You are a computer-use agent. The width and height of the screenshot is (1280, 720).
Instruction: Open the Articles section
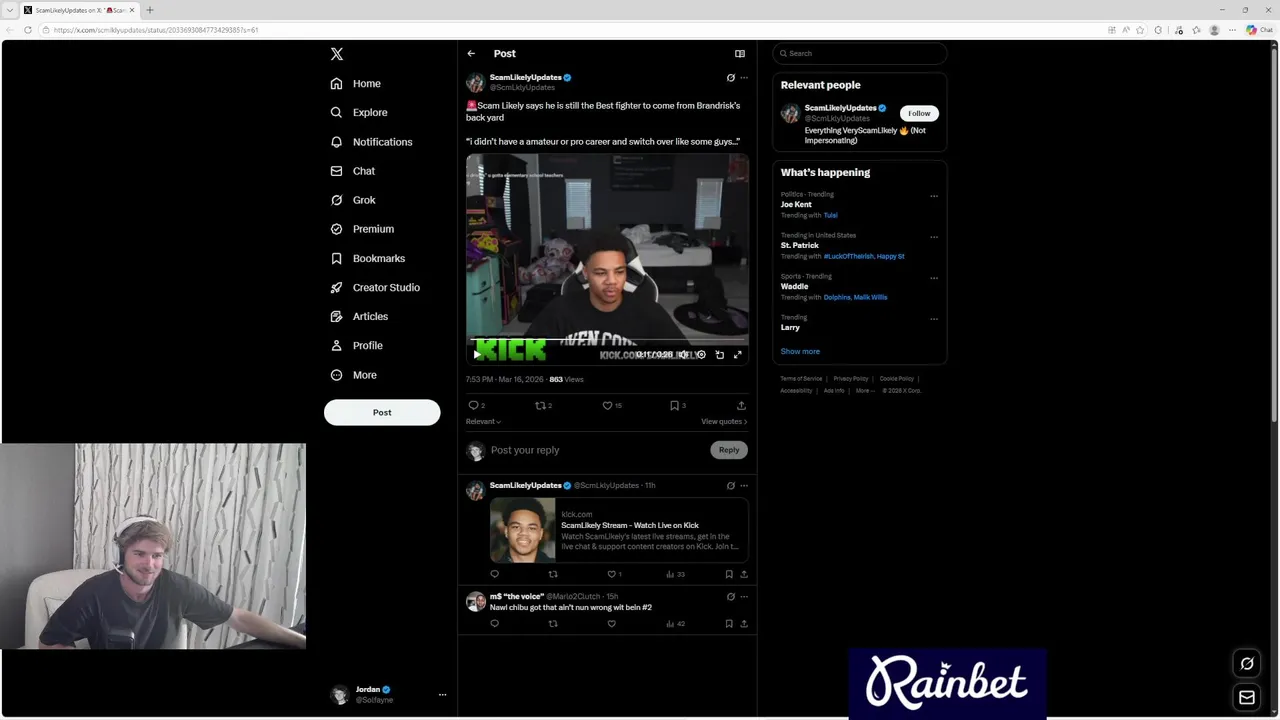point(359,316)
